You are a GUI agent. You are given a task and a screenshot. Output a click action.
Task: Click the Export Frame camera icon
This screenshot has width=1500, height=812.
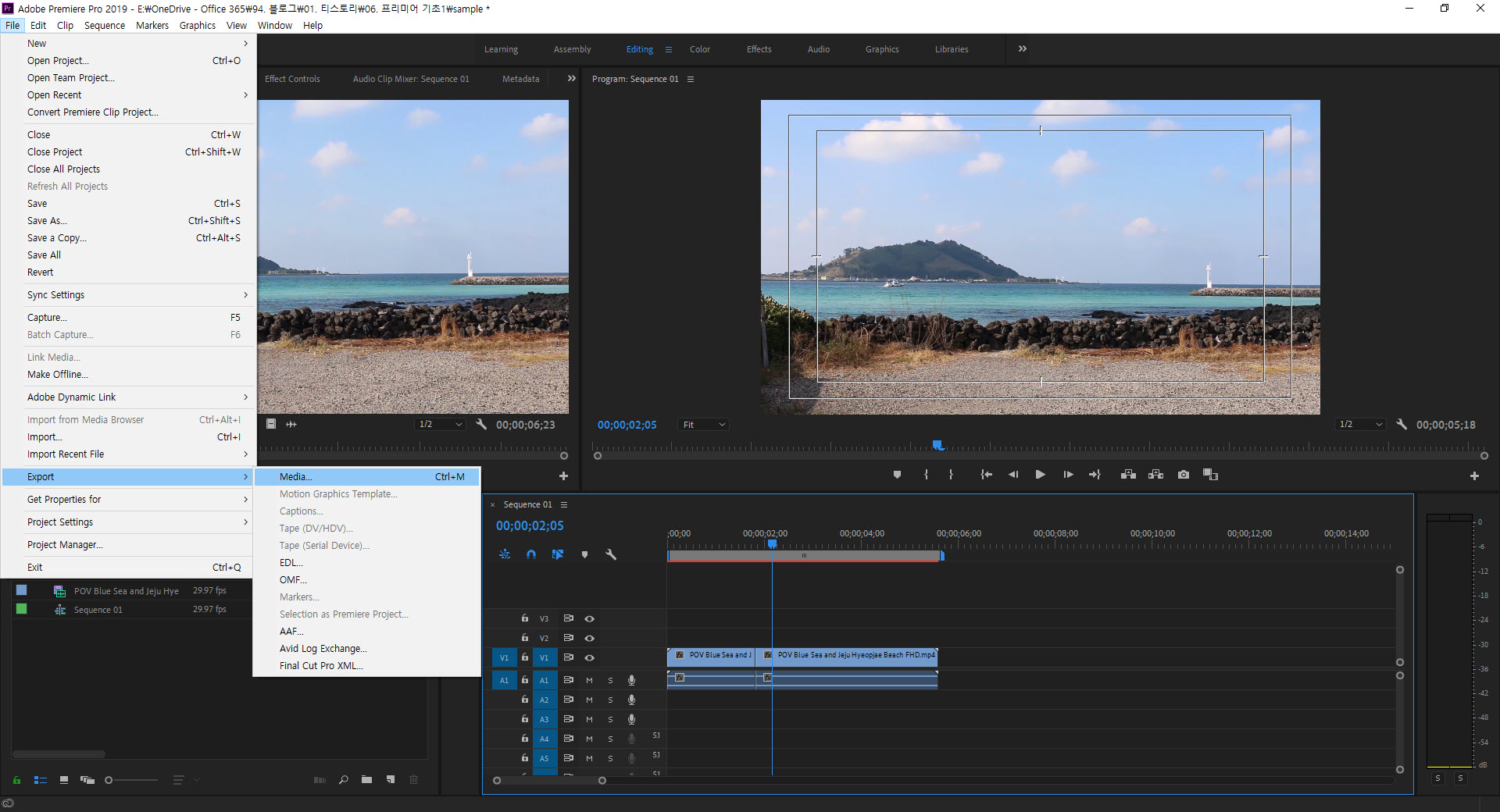point(1184,475)
